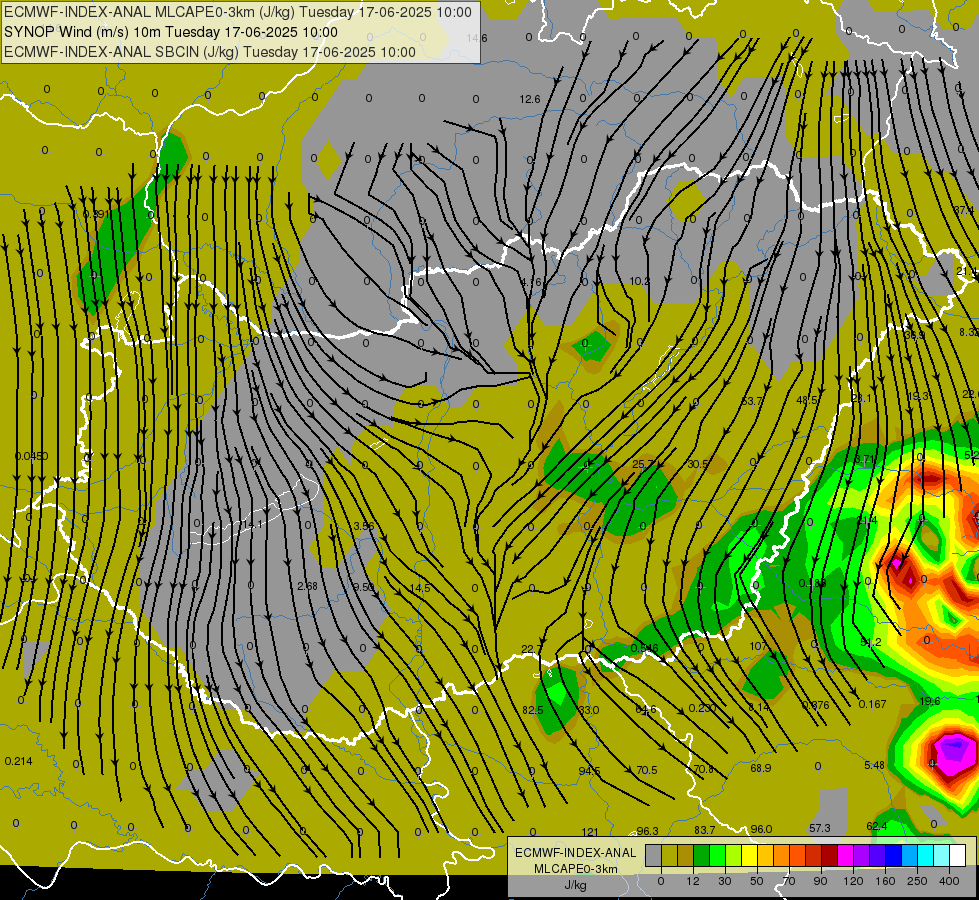The image size is (979, 900).
Task: Select the magenta swatch in the color legend
Action: point(845,856)
